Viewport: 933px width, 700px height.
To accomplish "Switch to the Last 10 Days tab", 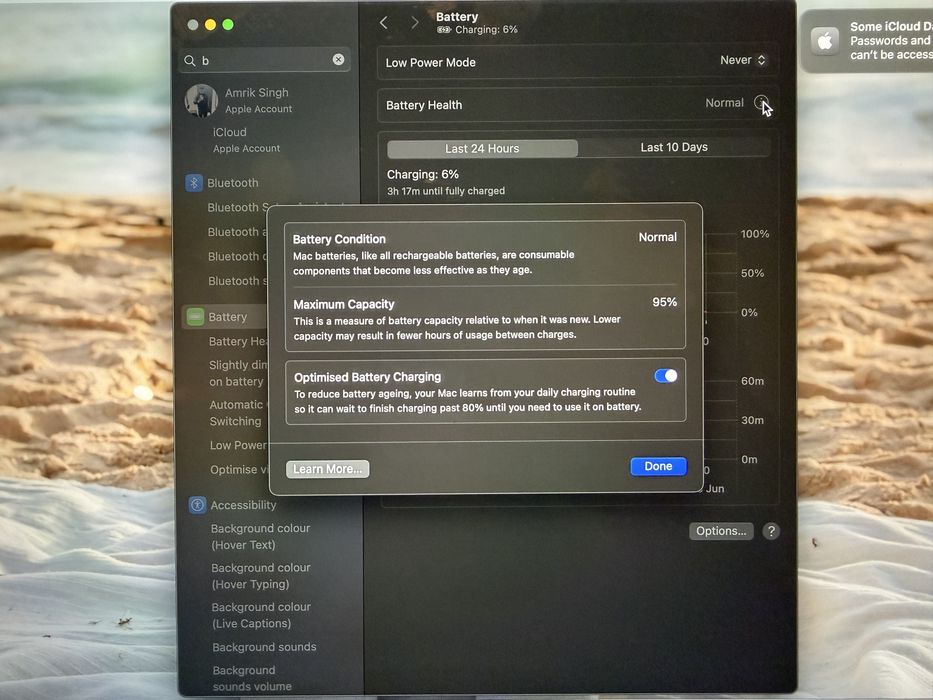I will click(674, 147).
